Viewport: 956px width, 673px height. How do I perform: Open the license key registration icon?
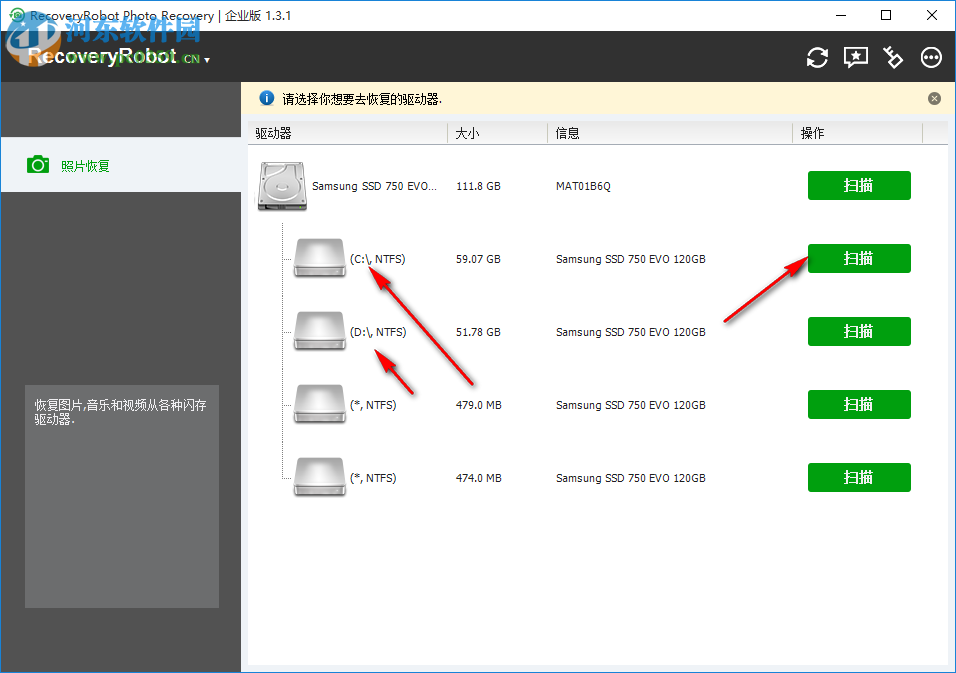coord(893,58)
